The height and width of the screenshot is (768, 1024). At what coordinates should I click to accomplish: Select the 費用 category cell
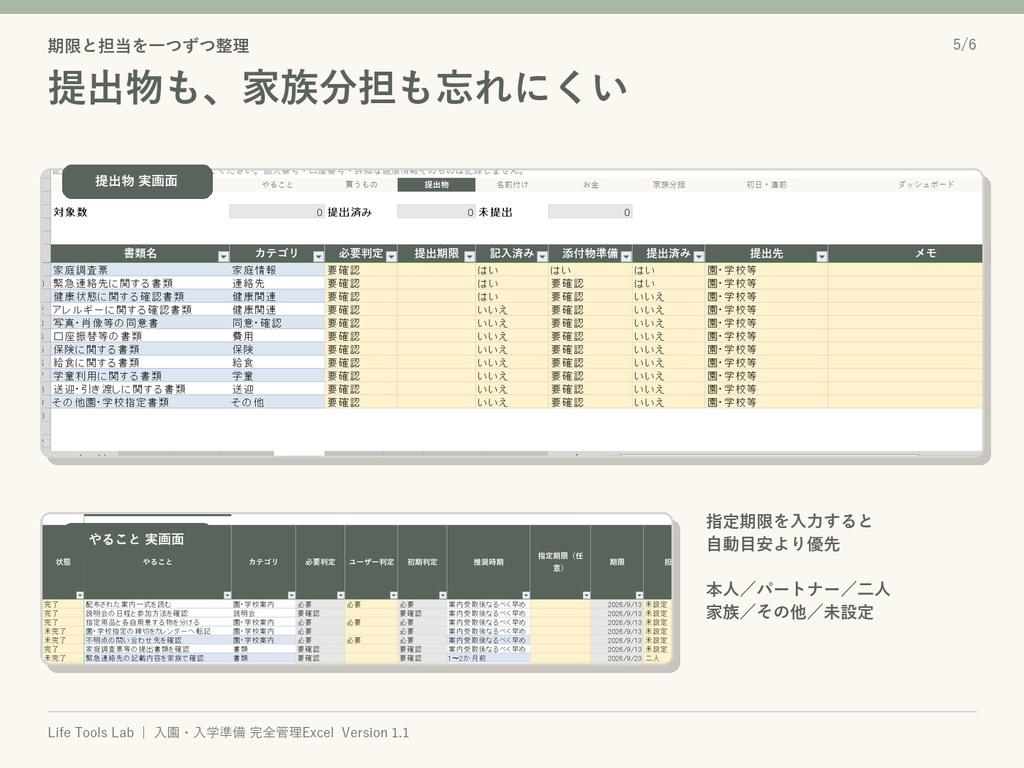277,336
